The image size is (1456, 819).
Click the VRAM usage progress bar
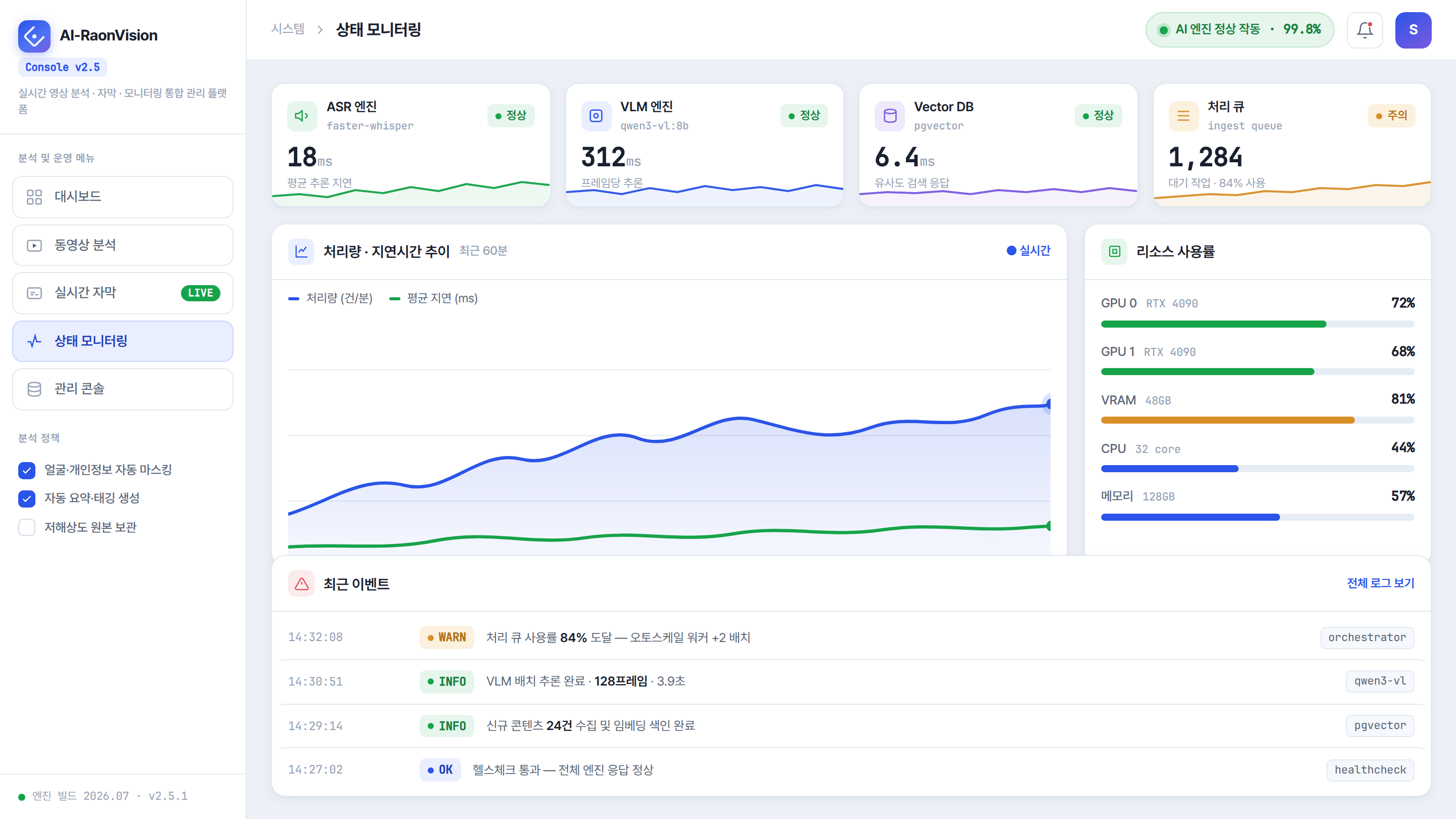(x=1257, y=420)
